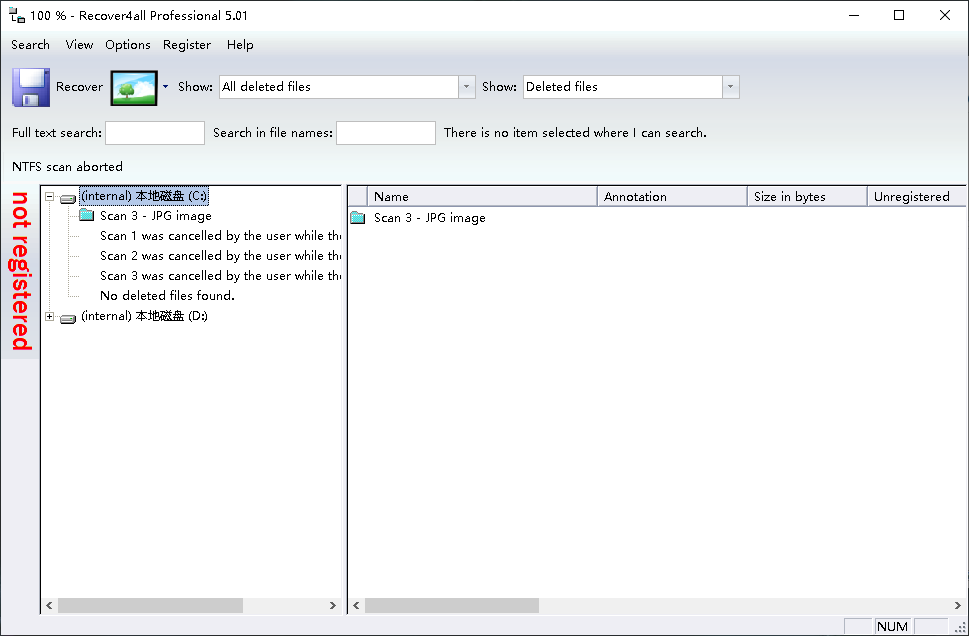
Task: Select the 'No deleted files found.' row
Action: pos(167,295)
